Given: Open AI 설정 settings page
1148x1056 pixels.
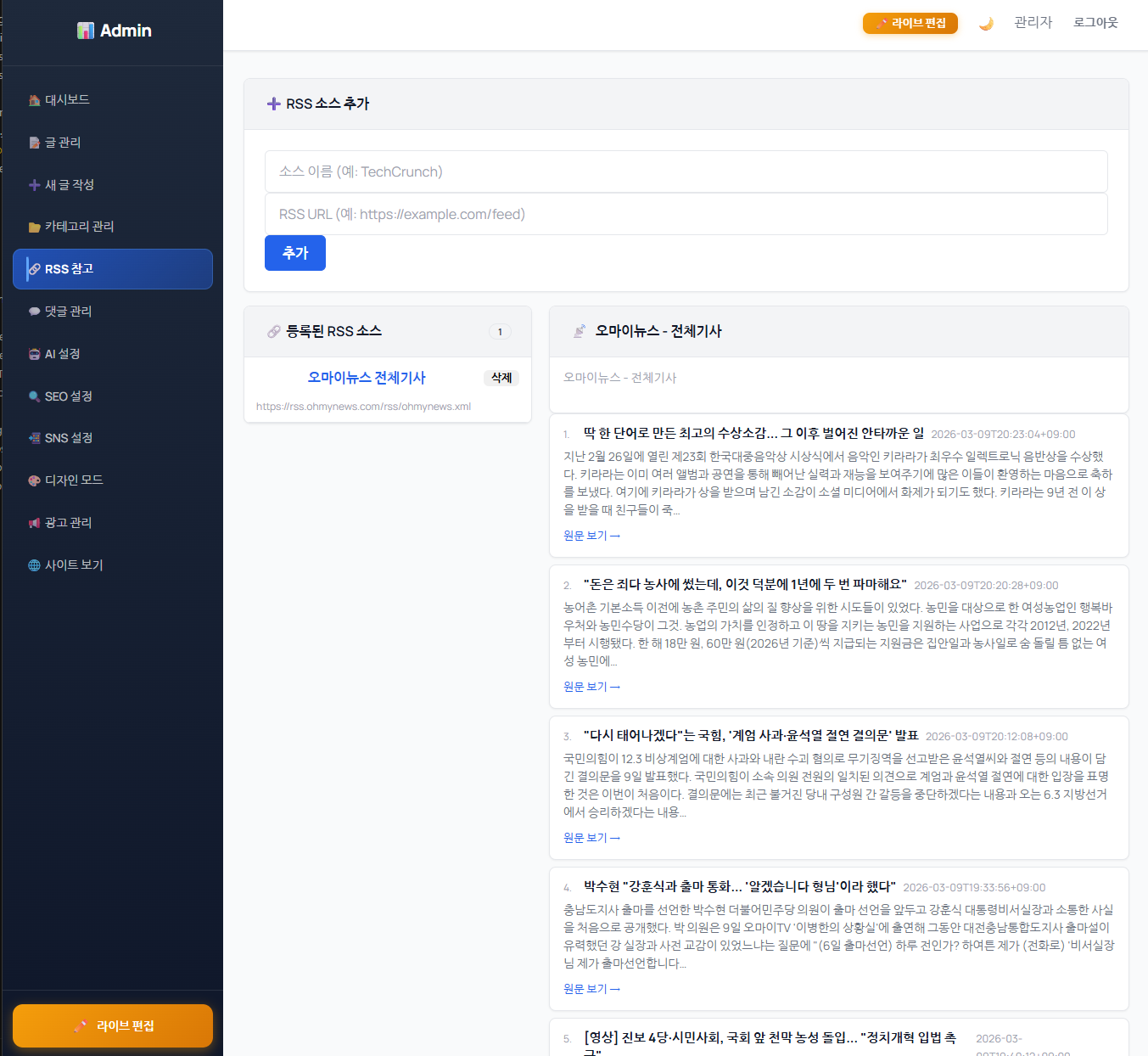Looking at the screenshot, I should (62, 354).
